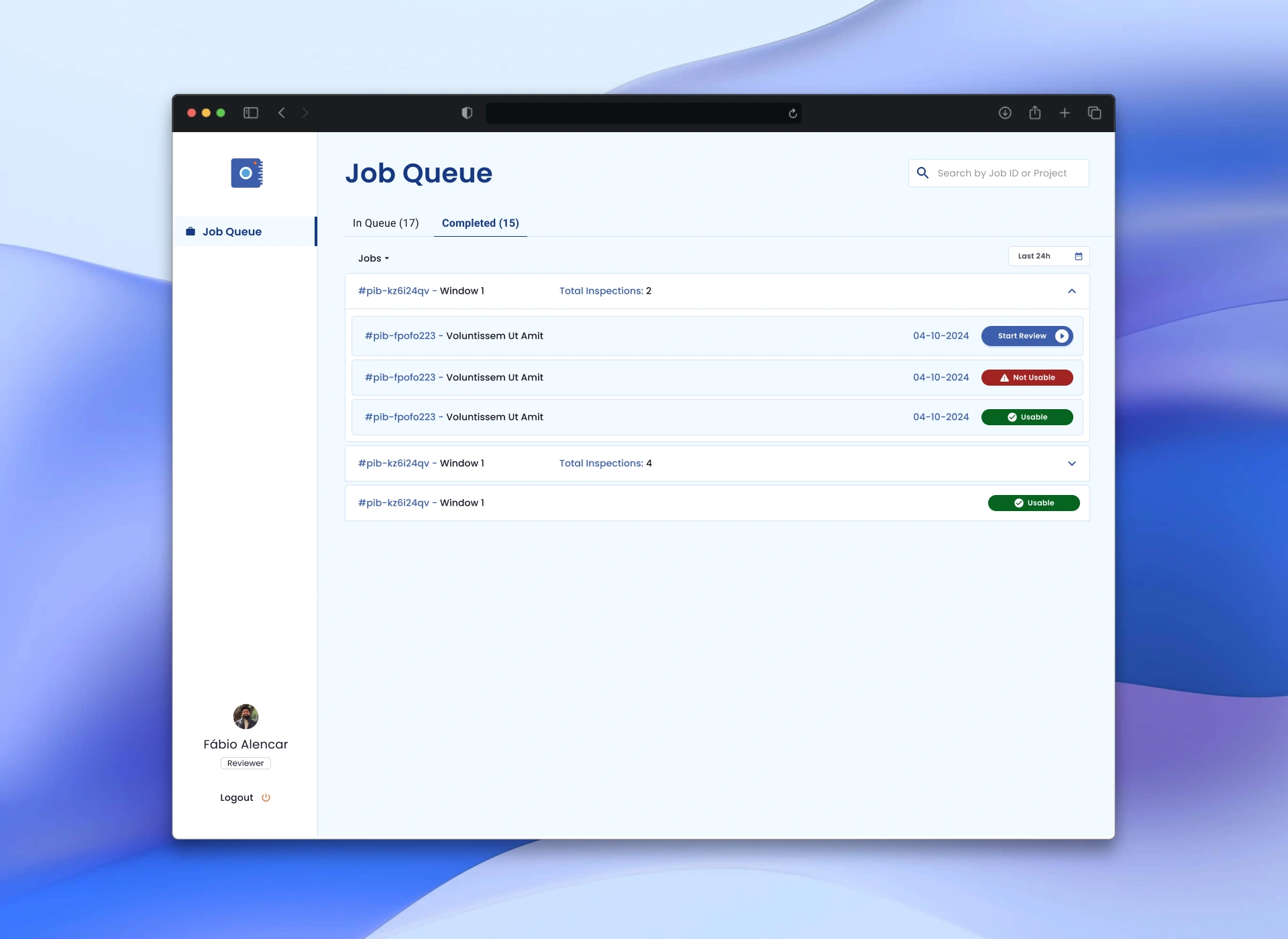The image size is (1288, 939).
Task: Click the app logo in sidebar
Action: click(x=246, y=173)
